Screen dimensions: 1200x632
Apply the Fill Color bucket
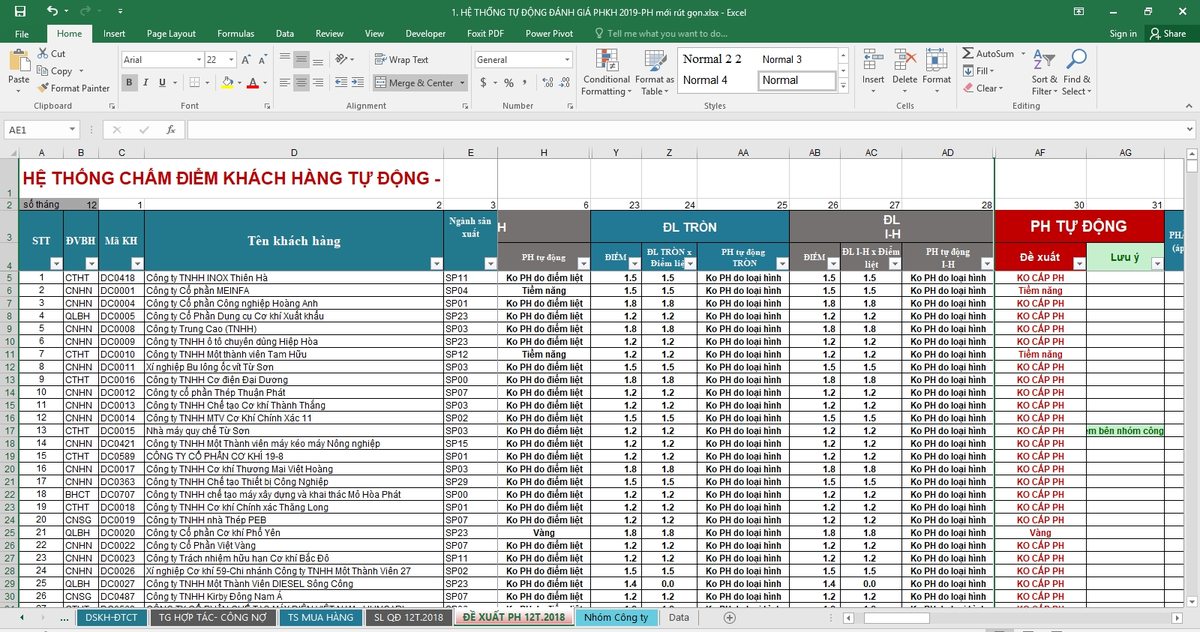click(227, 82)
